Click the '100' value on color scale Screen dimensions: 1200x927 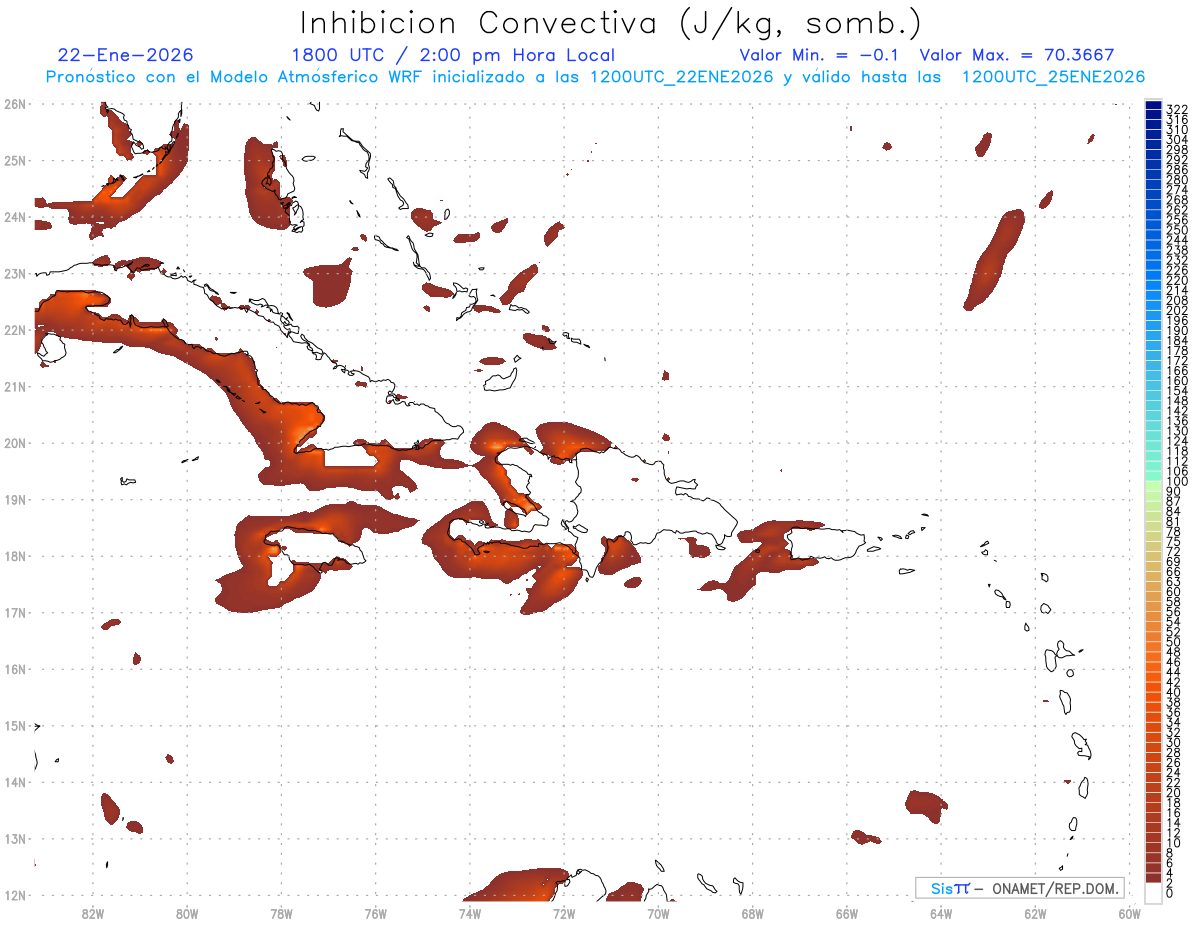tap(1177, 482)
